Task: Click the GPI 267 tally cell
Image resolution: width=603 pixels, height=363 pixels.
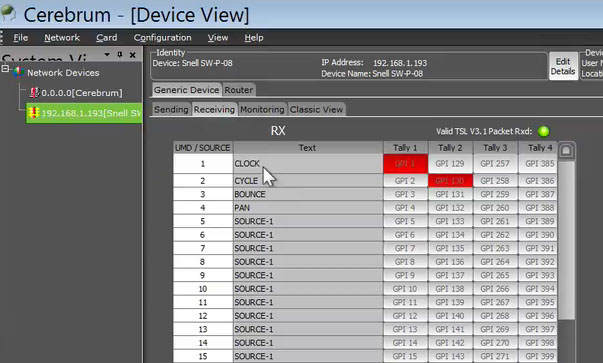Action: [x=495, y=302]
